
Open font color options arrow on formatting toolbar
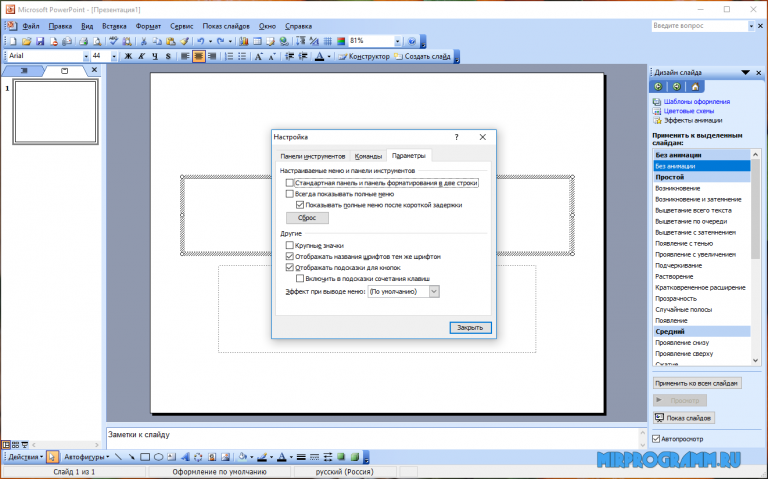[x=329, y=56]
